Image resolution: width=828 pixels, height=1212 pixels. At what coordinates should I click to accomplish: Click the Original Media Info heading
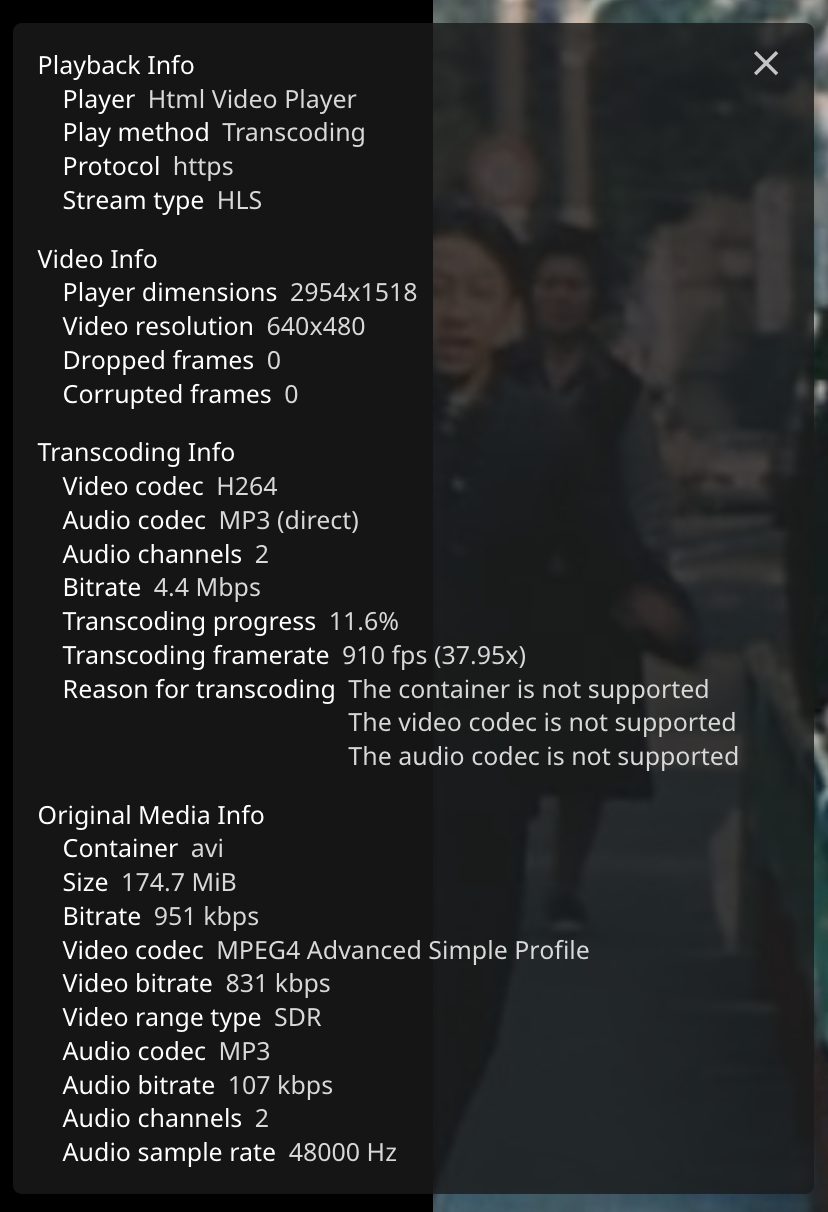[151, 815]
